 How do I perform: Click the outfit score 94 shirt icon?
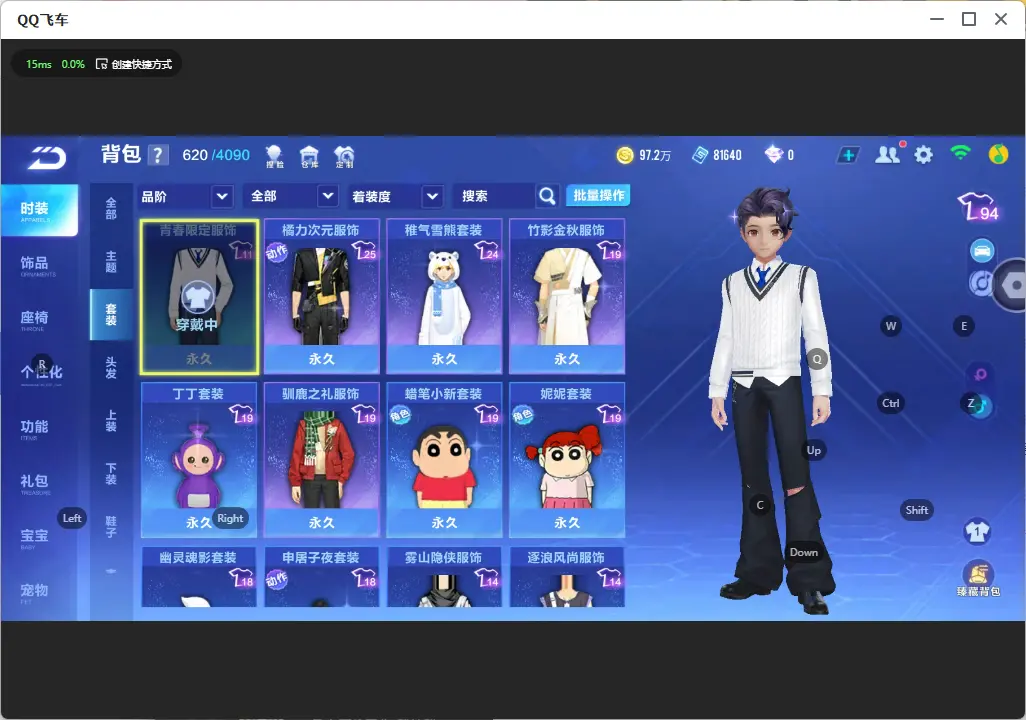coord(978,207)
